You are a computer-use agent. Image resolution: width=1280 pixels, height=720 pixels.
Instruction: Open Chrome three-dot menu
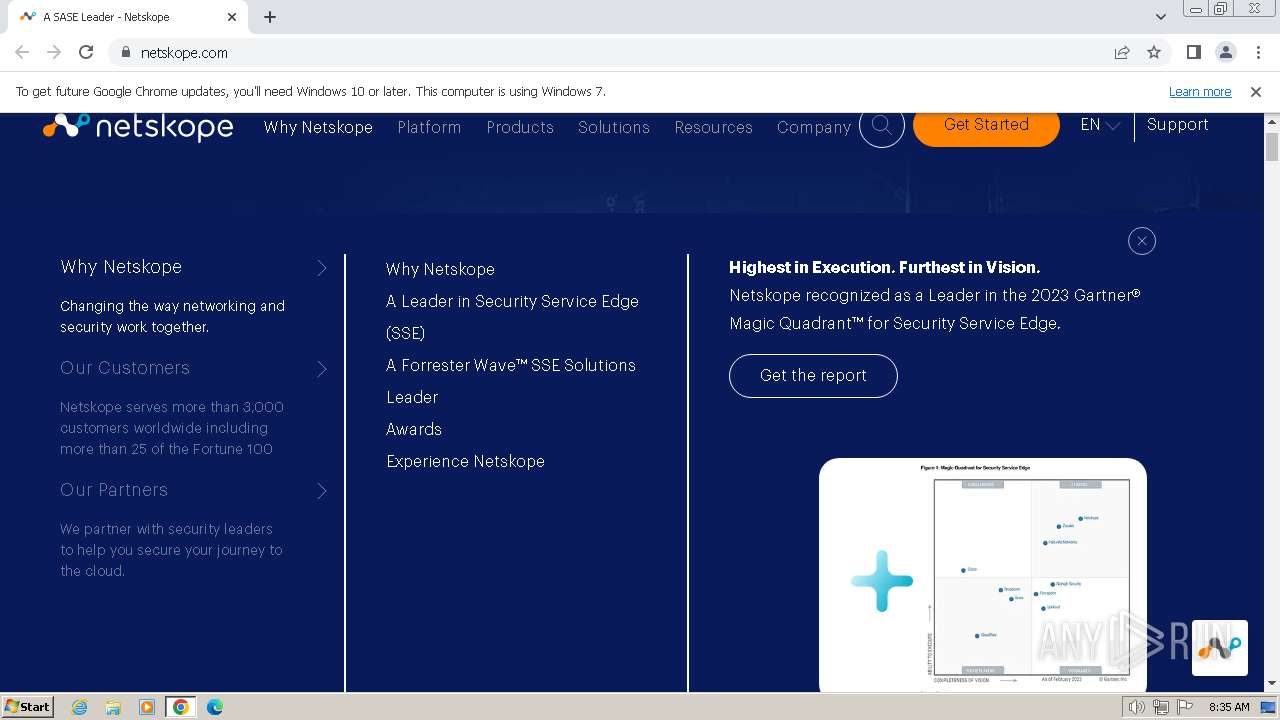[x=1257, y=52]
